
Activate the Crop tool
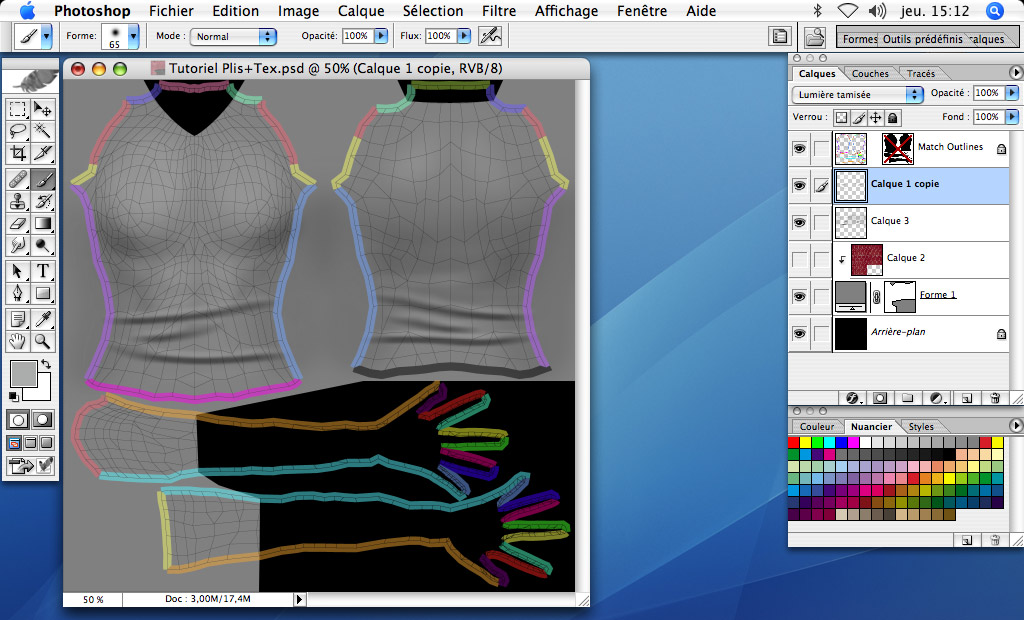pyautogui.click(x=18, y=153)
